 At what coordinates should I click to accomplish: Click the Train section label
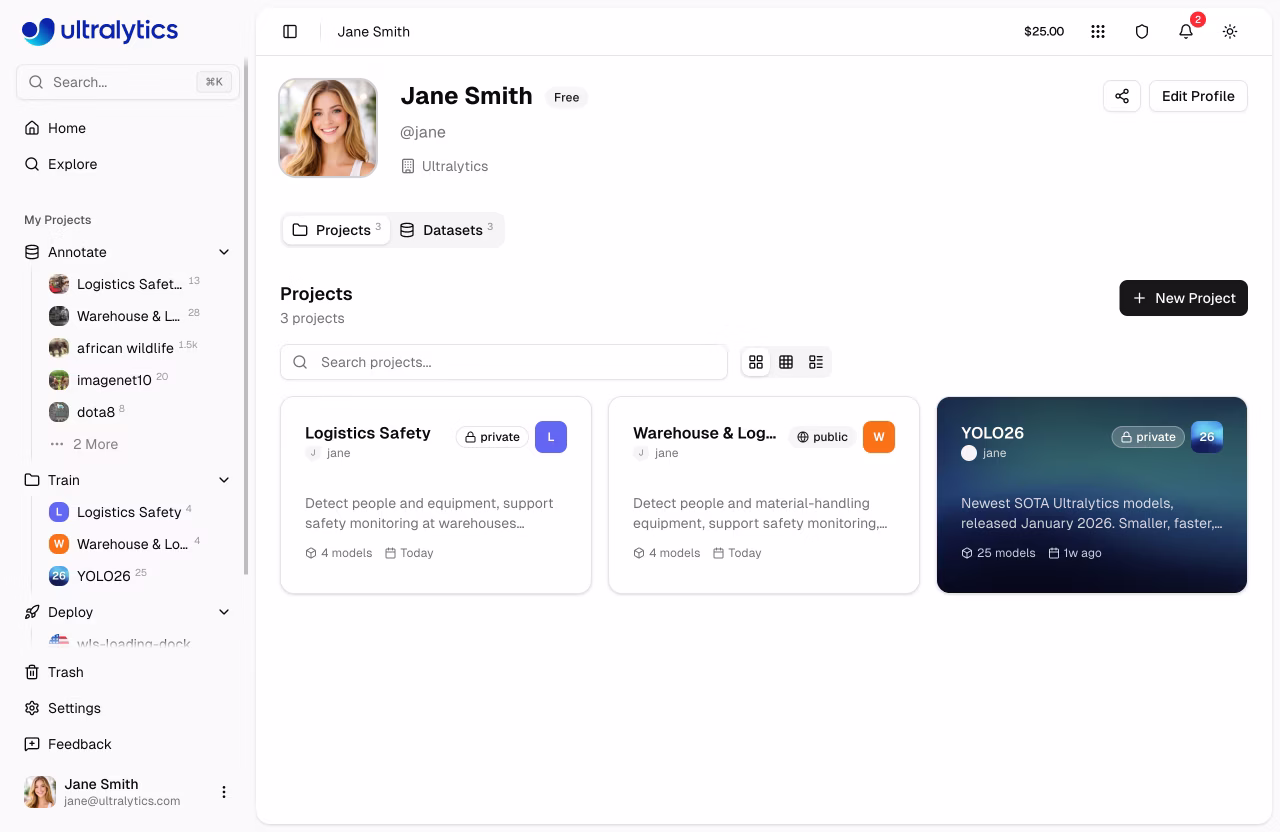(x=64, y=480)
